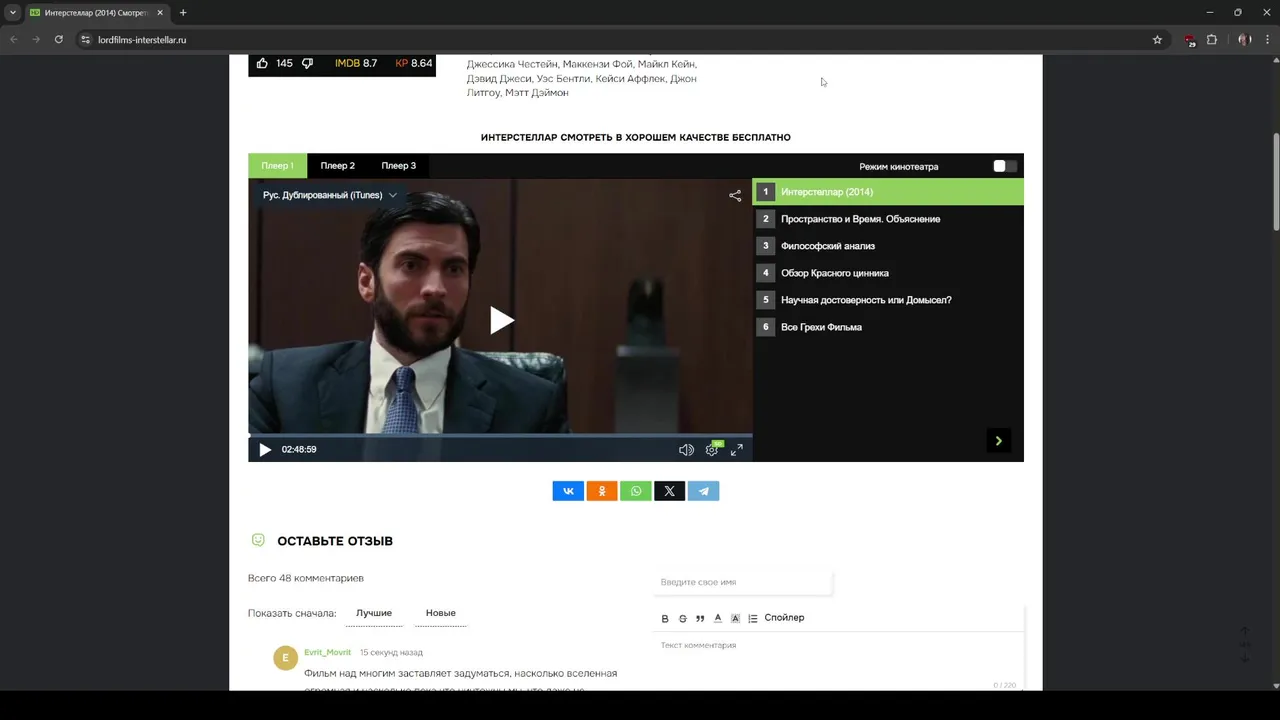Click the 02:48:59 duration text
This screenshot has width=1280, height=720.
click(x=299, y=450)
